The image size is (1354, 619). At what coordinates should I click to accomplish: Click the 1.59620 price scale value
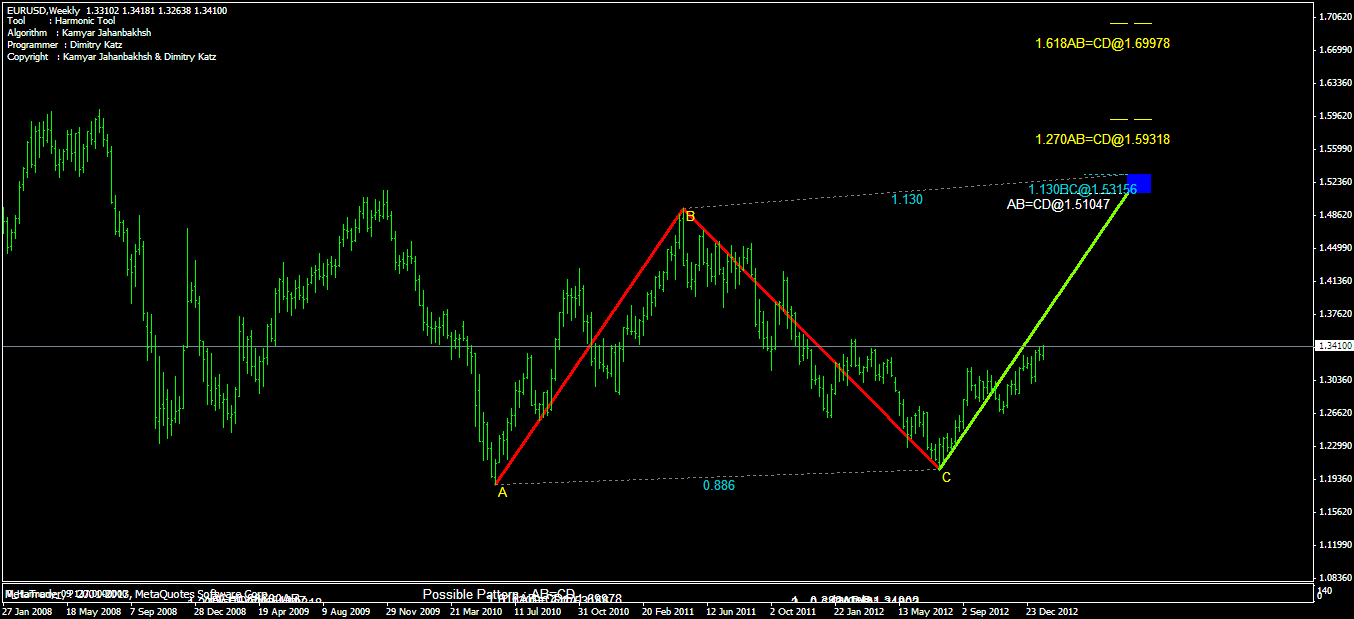(x=1335, y=116)
